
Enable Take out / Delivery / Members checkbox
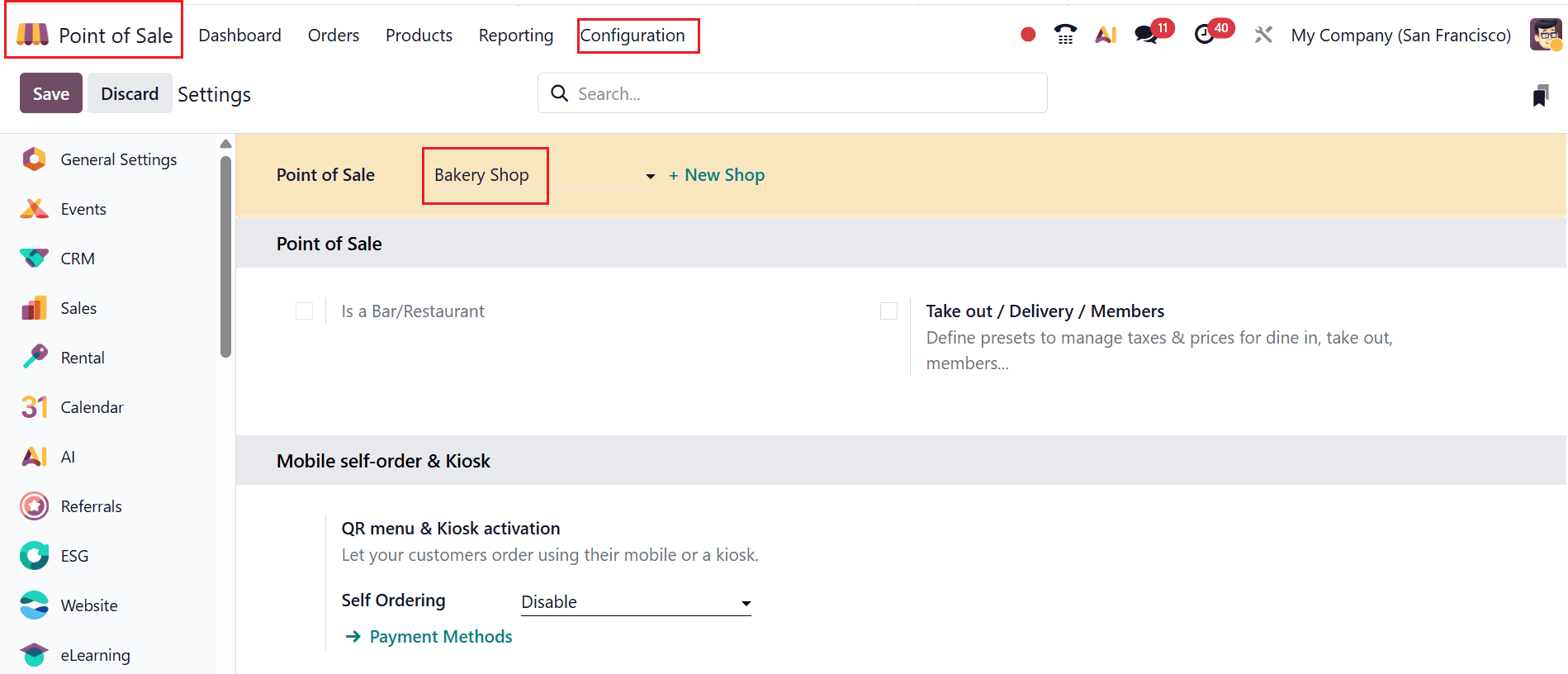pyautogui.click(x=888, y=311)
